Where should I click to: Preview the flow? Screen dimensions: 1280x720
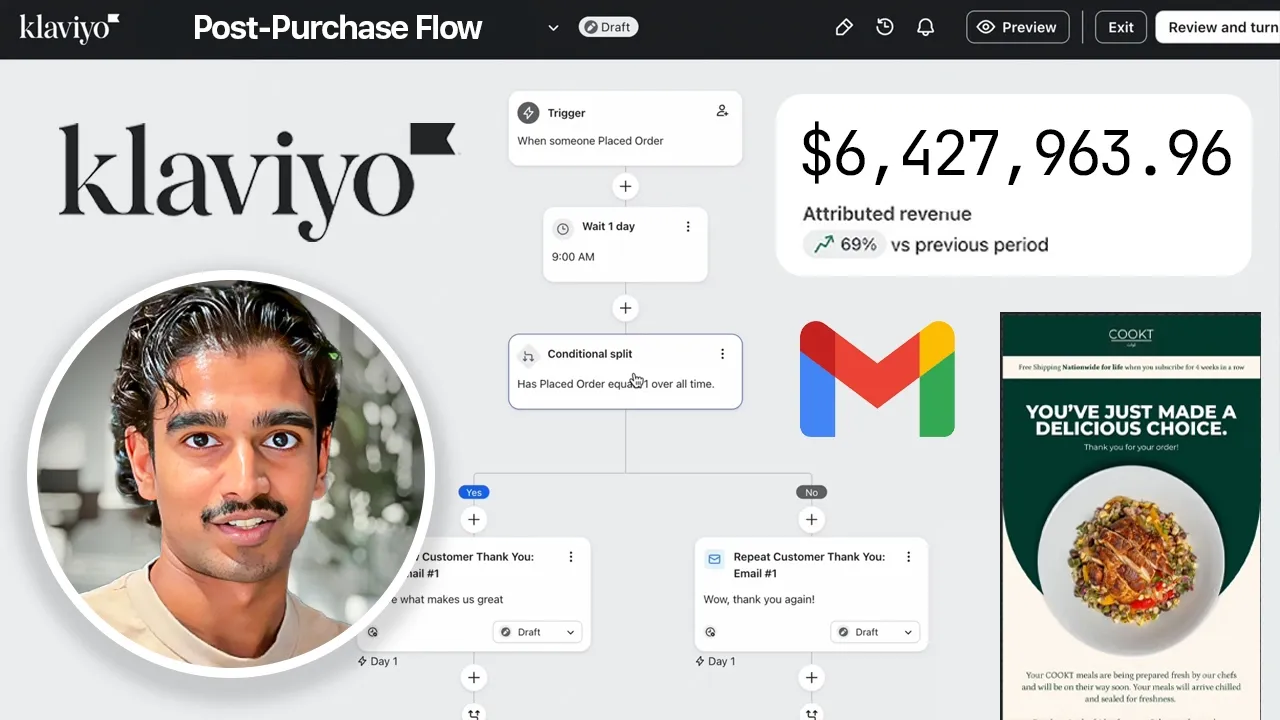[1017, 27]
